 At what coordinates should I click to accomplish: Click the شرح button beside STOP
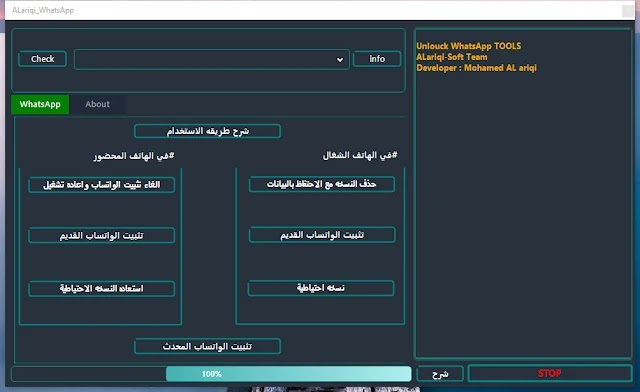point(440,374)
